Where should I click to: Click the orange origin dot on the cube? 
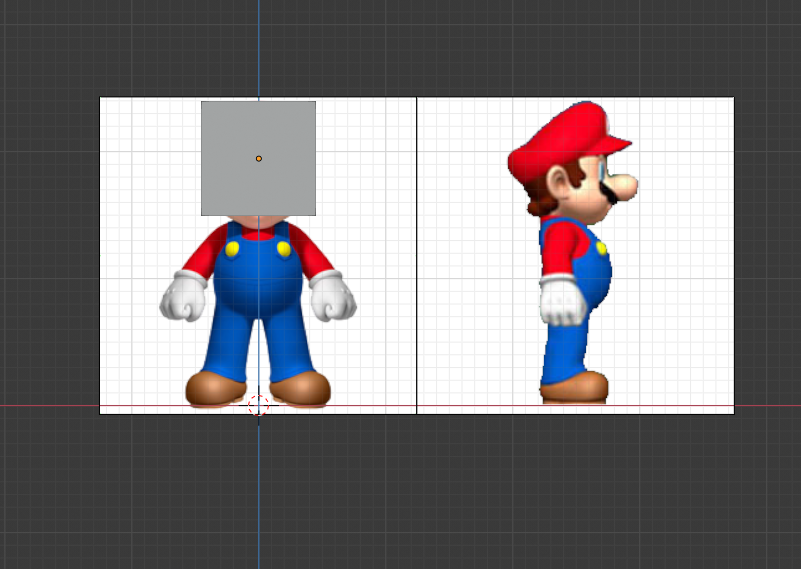click(258, 159)
